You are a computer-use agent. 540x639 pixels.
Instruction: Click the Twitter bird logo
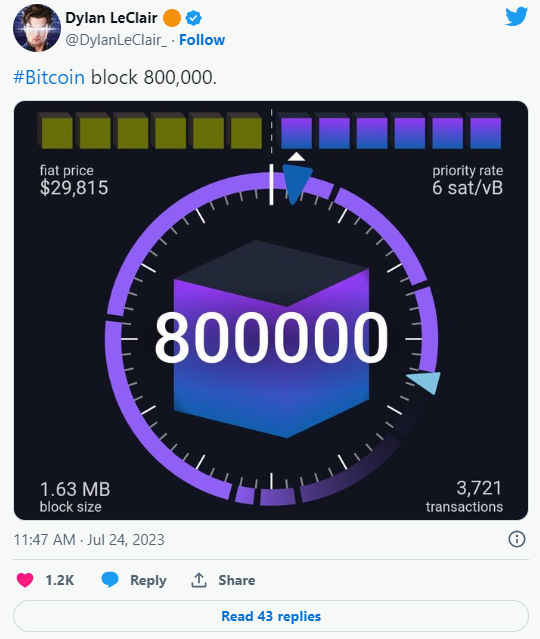(x=516, y=17)
